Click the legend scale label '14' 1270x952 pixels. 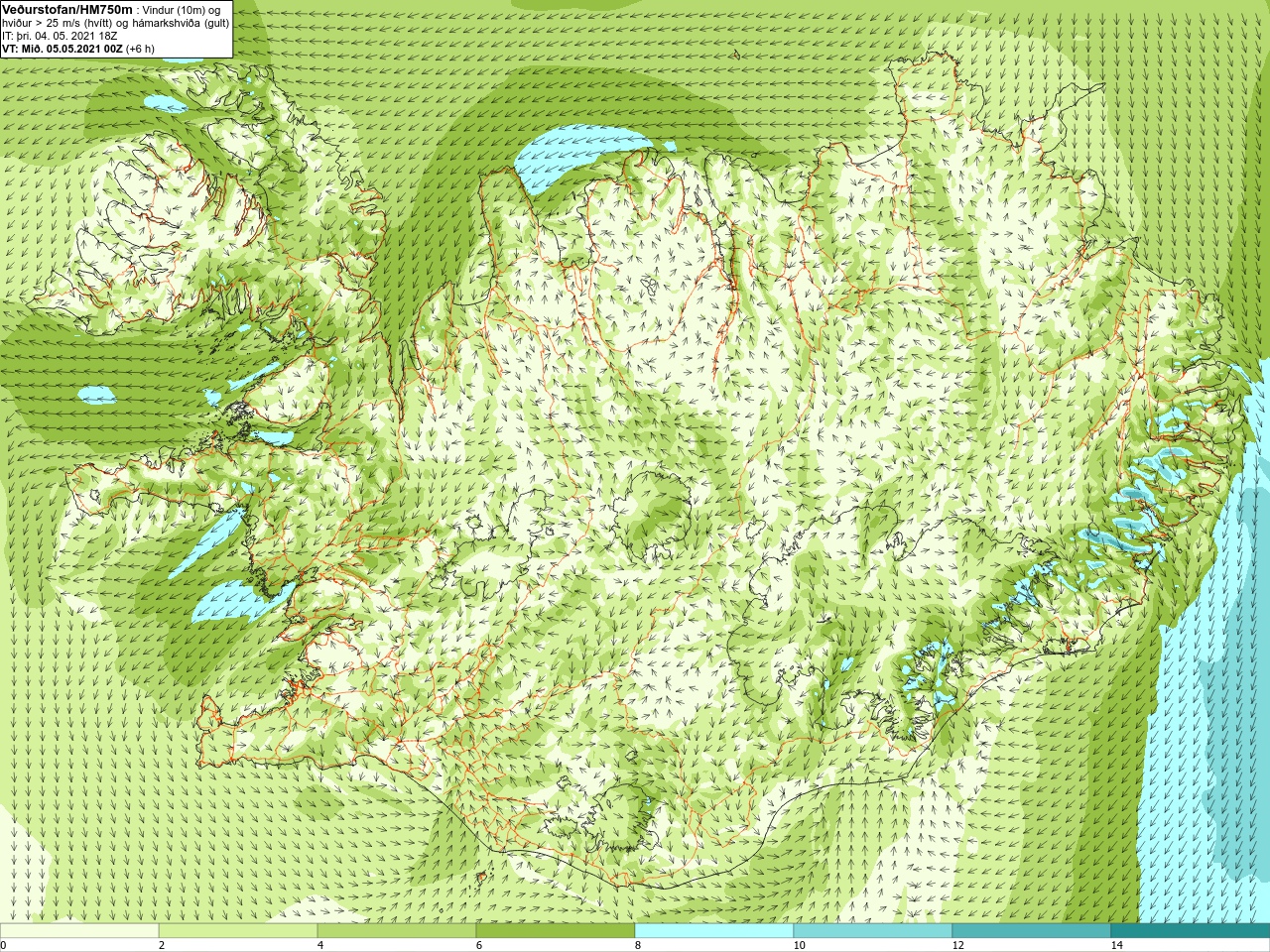point(1116,945)
